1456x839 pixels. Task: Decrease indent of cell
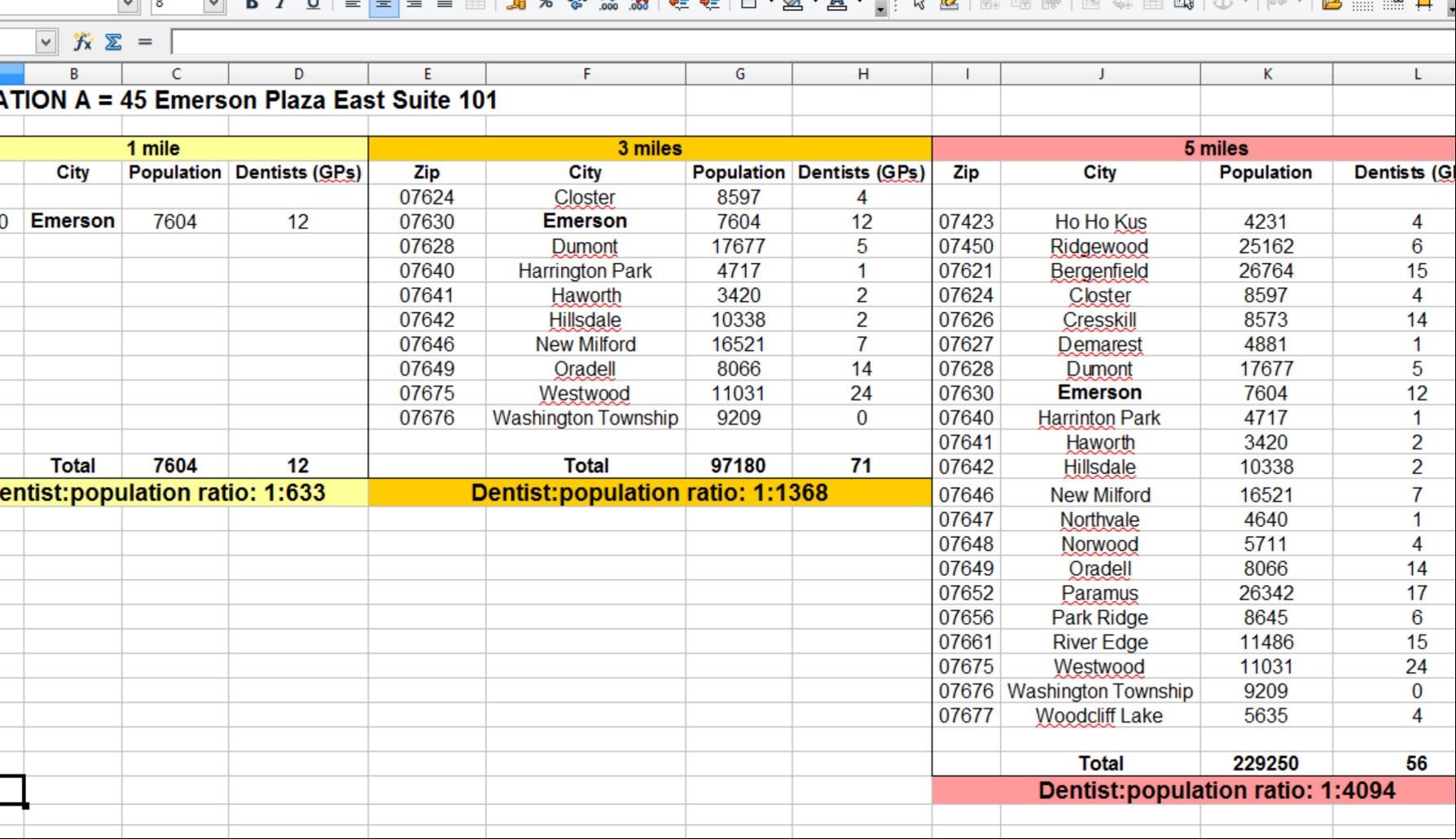[x=678, y=5]
